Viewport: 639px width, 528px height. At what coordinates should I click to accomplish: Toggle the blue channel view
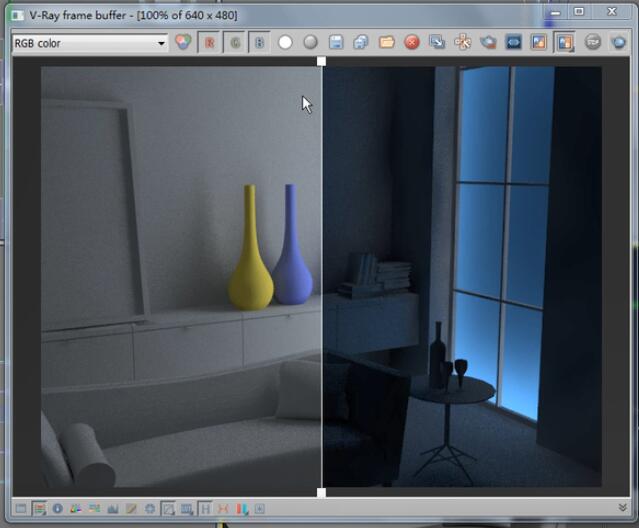[x=259, y=43]
